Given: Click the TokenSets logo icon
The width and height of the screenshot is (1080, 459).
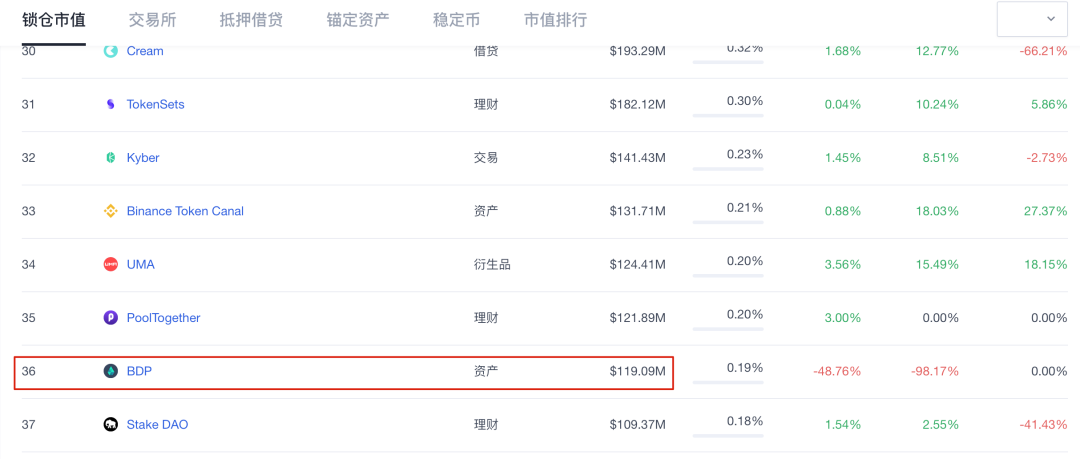Looking at the screenshot, I should [111, 104].
